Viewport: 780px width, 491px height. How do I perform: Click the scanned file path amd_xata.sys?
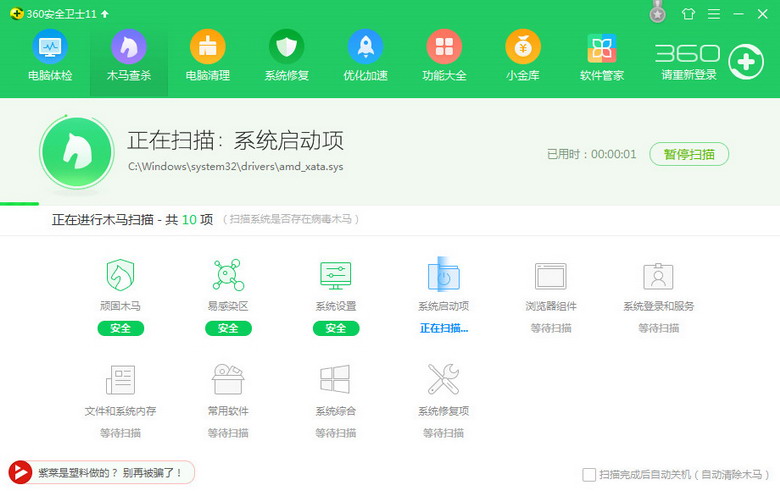coord(235,167)
